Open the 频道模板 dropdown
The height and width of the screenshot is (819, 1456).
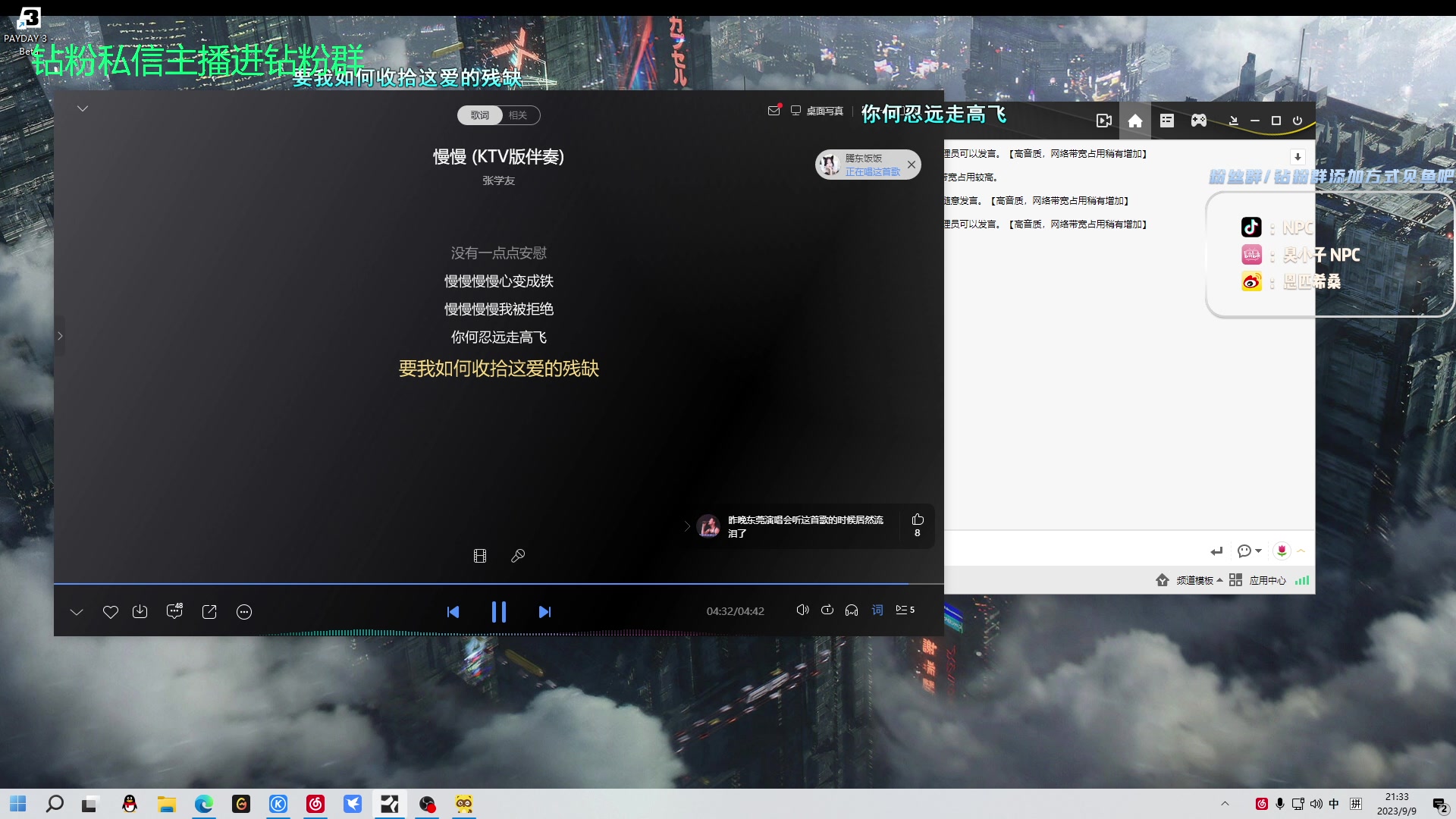click(x=1198, y=581)
